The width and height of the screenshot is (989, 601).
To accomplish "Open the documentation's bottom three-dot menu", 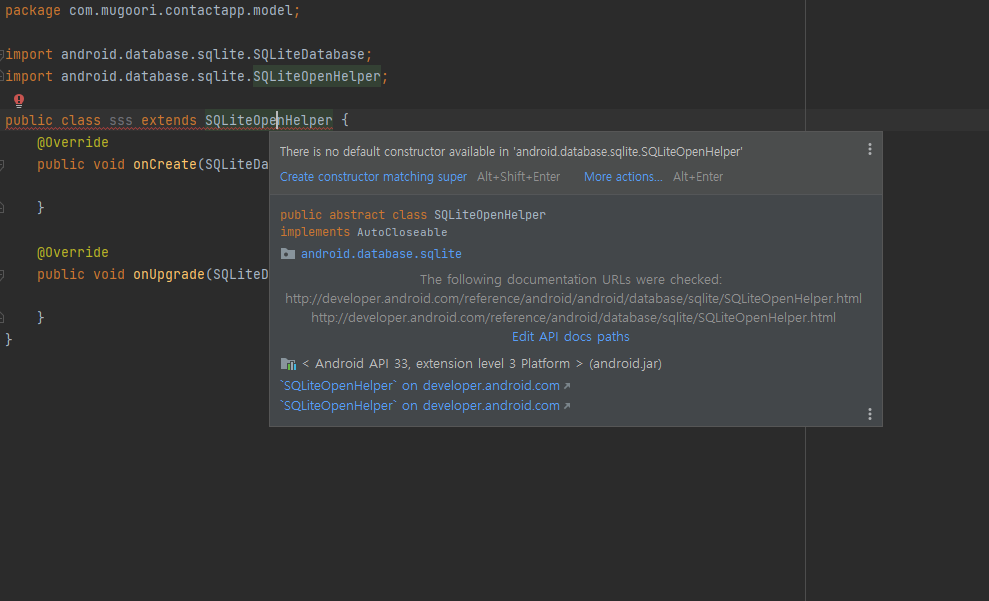I will pyautogui.click(x=870, y=414).
